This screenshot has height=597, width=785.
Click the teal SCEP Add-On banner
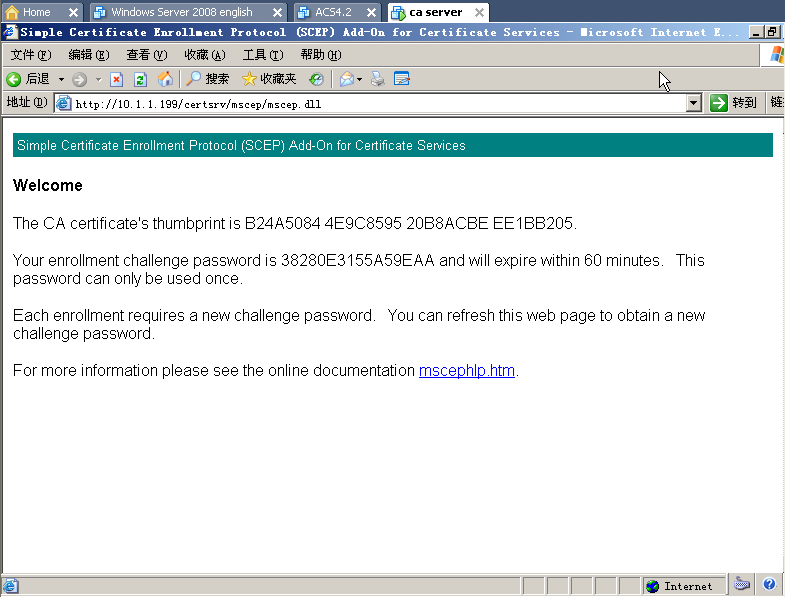tap(392, 145)
